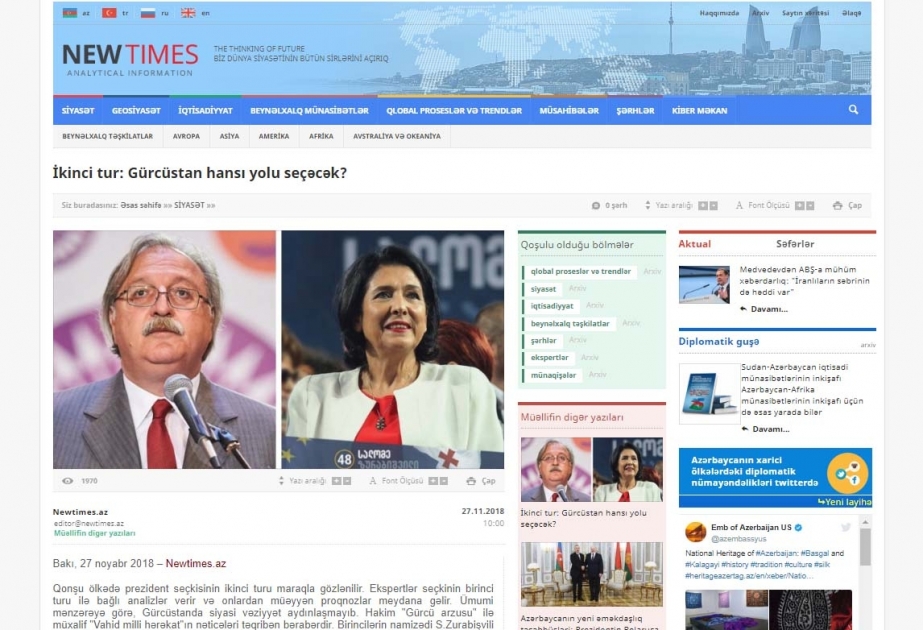Viewport: 923px width, 630px height.
Task: Click the printer icon in the breadcrumb bar
Action: coord(838,205)
